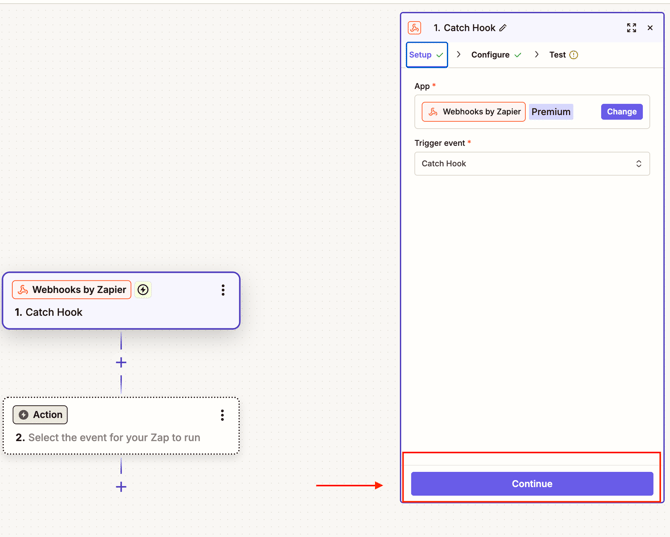Click the chevron between Setup and Configure
This screenshot has height=537, width=670.
[x=458, y=54]
